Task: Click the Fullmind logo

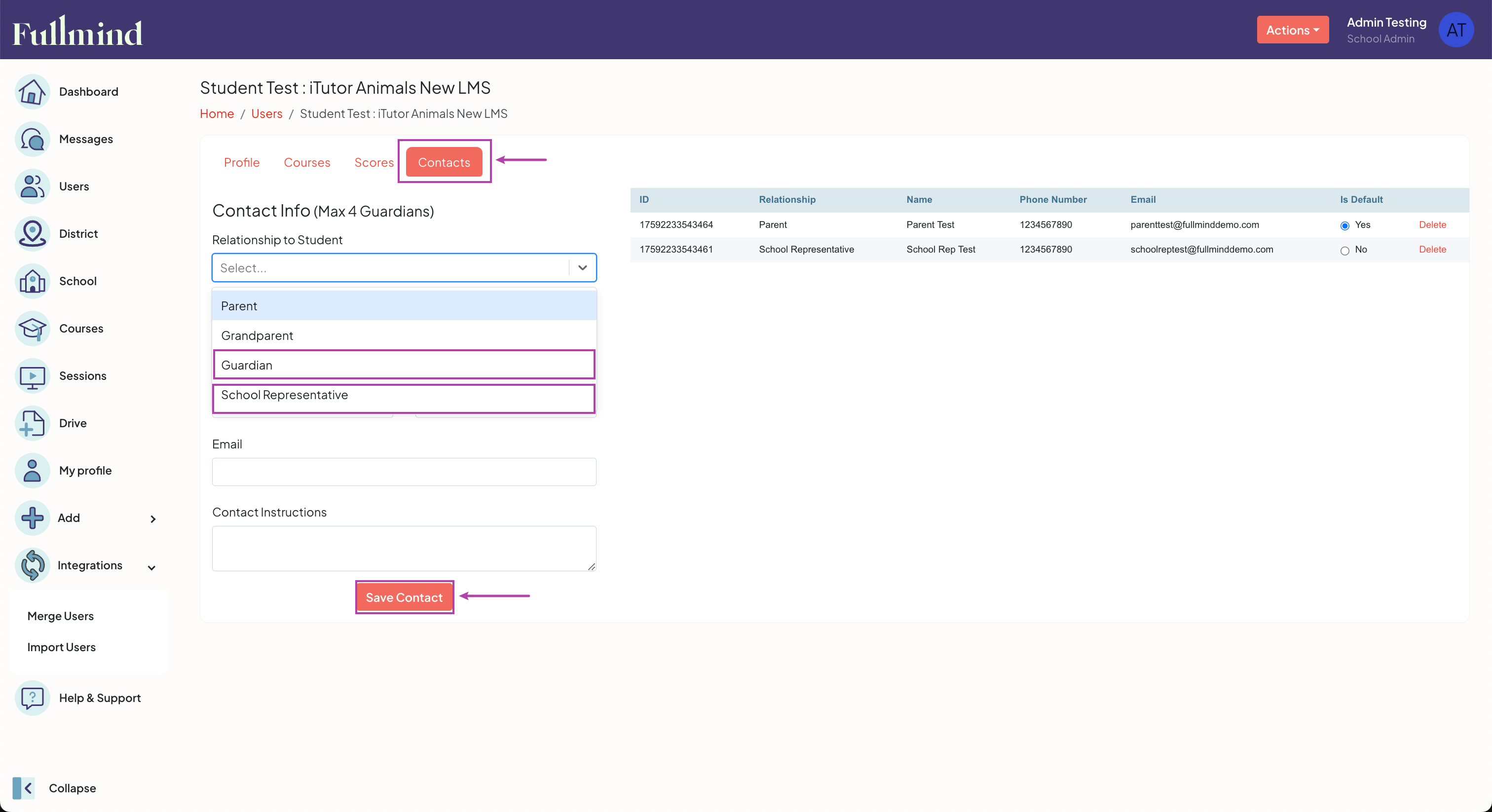Action: 77,31
